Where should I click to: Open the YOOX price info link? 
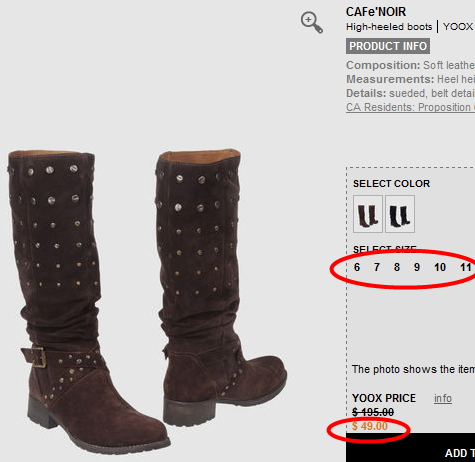coord(443,398)
